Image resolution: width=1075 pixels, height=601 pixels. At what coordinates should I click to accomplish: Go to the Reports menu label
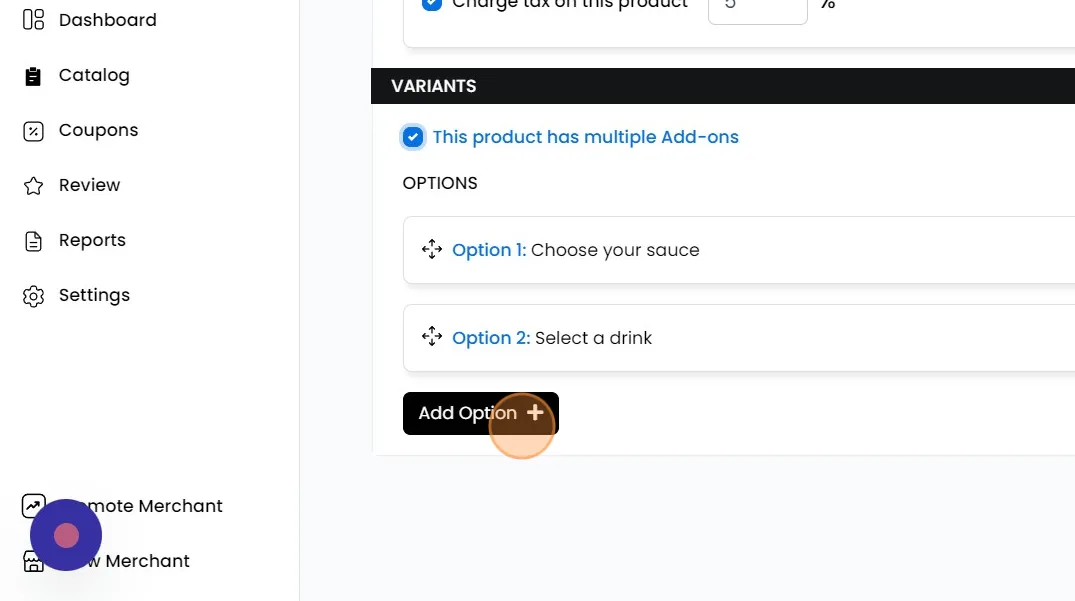tap(92, 240)
